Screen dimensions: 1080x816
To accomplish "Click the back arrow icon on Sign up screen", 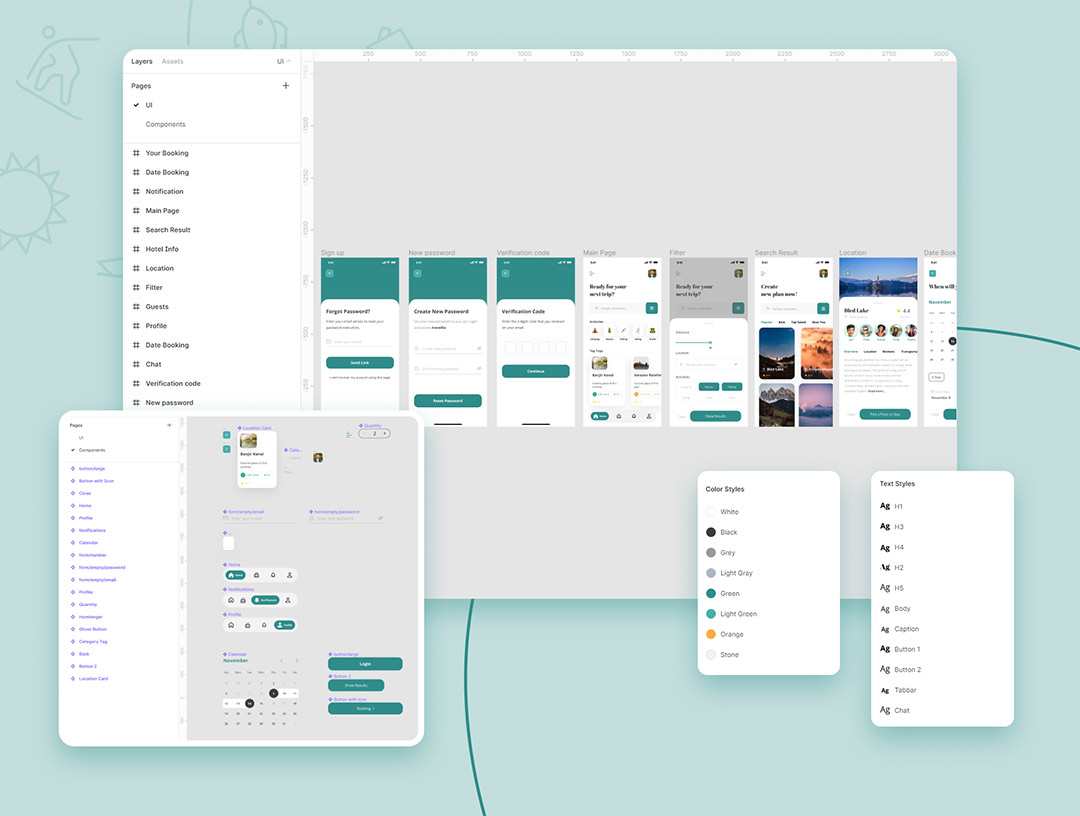I will [x=329, y=273].
